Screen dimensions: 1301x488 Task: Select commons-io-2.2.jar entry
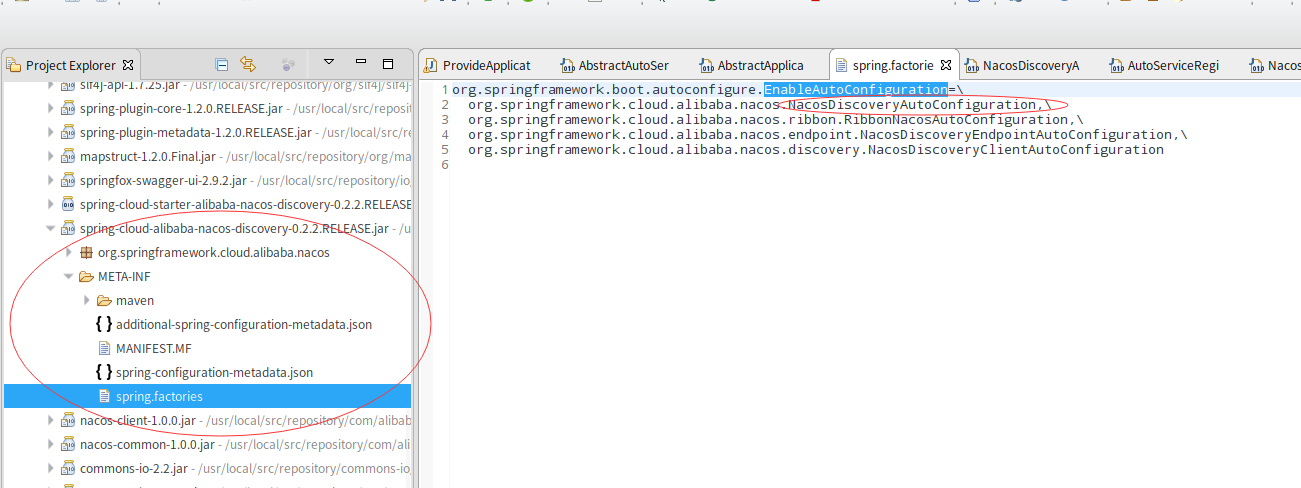pyautogui.click(x=135, y=468)
